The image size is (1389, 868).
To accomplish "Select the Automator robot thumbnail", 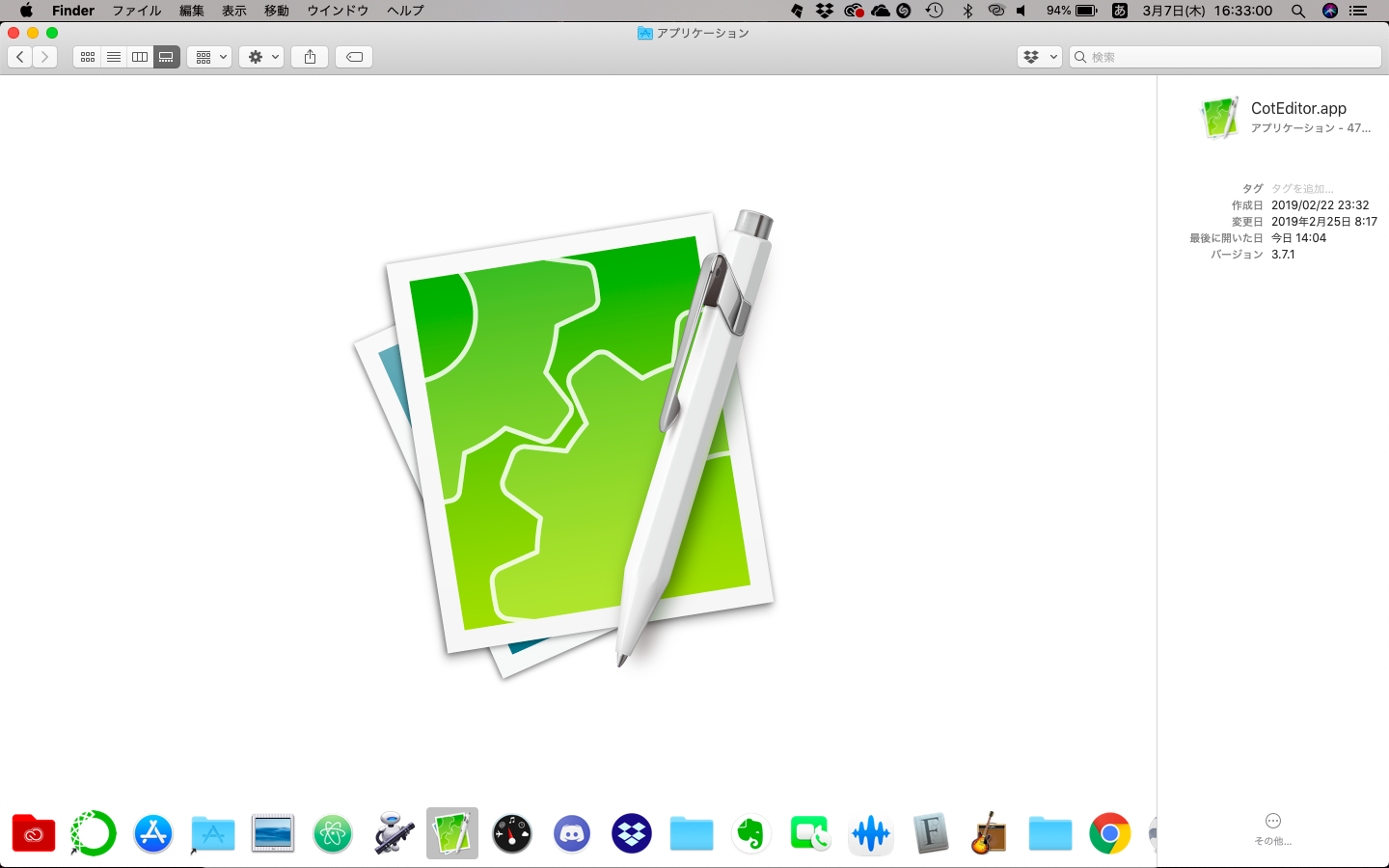I will point(393,833).
